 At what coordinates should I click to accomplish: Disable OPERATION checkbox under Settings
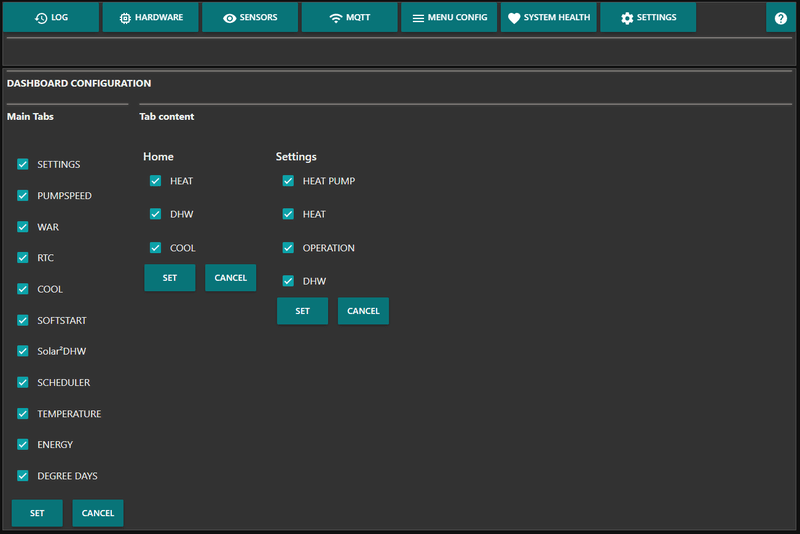(x=288, y=247)
